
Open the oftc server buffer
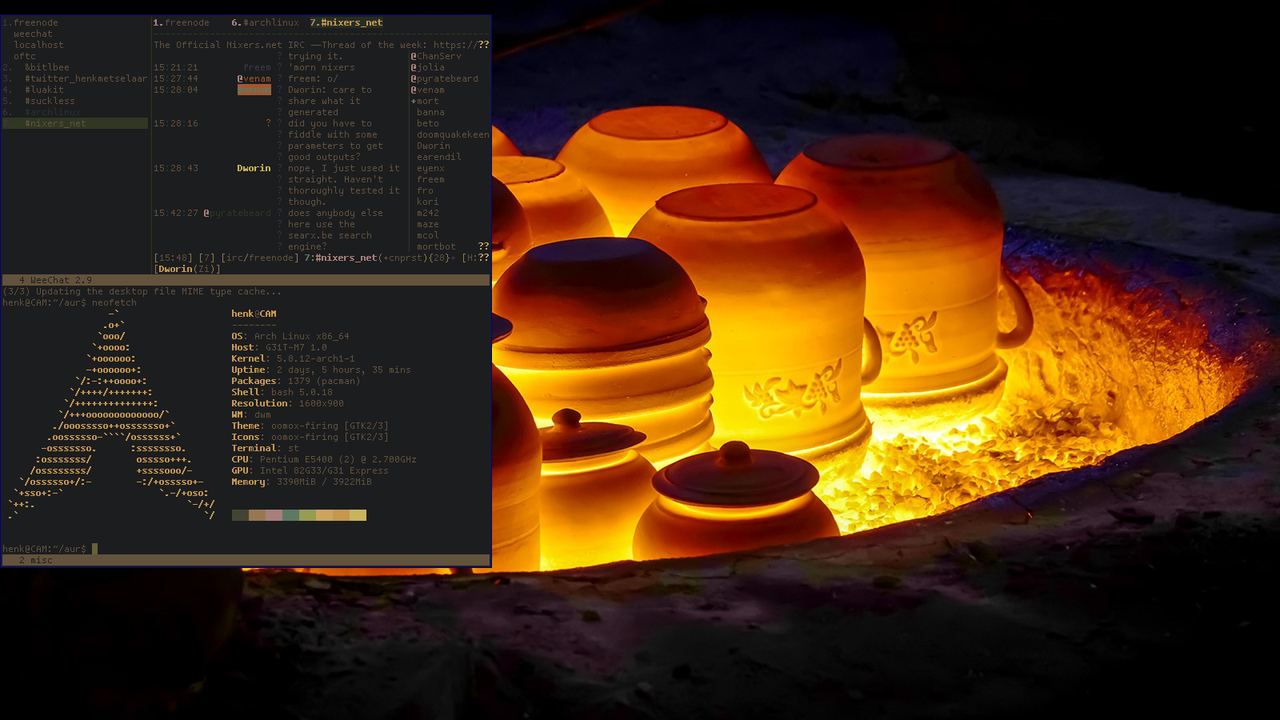25,56
